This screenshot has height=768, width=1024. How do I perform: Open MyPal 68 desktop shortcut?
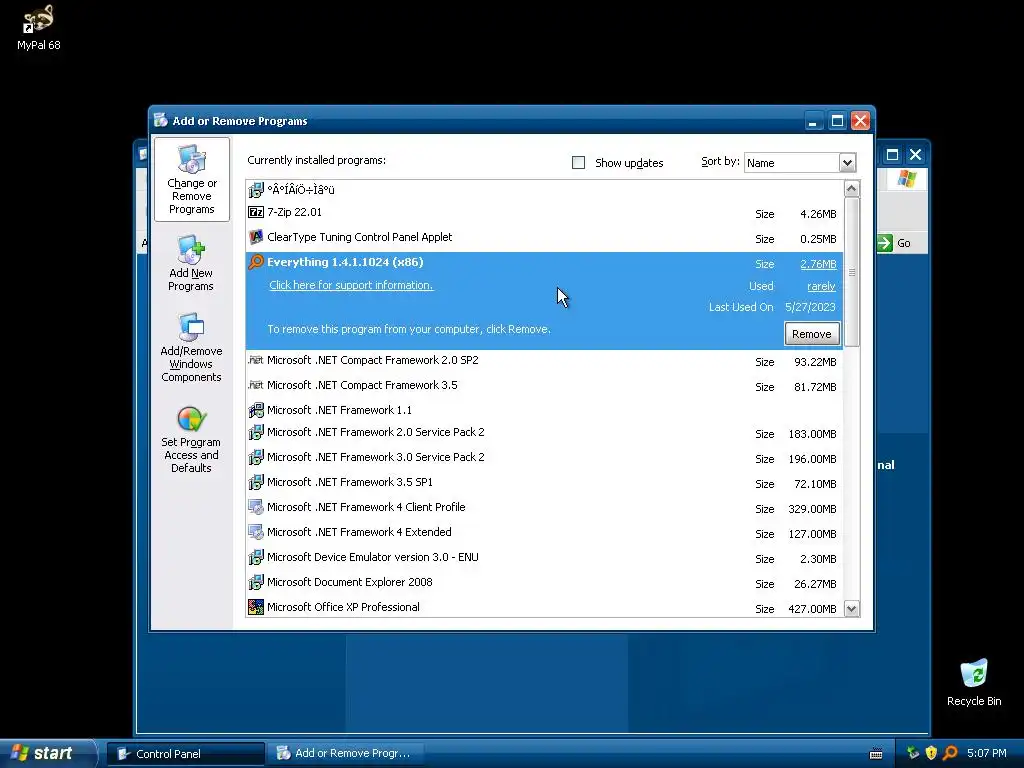(x=39, y=27)
